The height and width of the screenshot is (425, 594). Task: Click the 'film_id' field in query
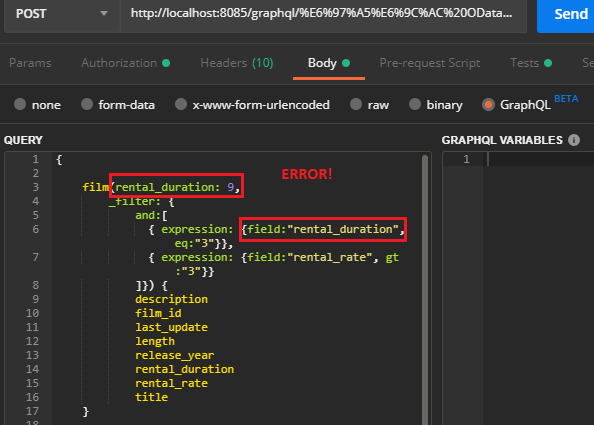coord(158,313)
